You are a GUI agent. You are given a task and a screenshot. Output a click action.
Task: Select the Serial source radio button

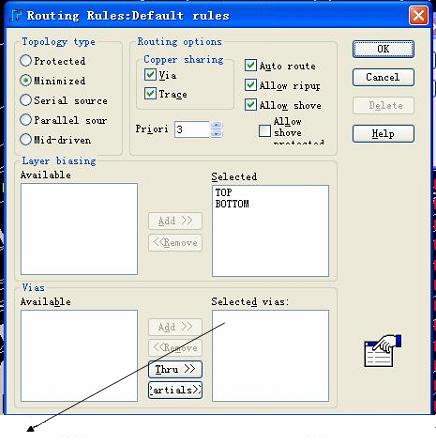(25, 100)
